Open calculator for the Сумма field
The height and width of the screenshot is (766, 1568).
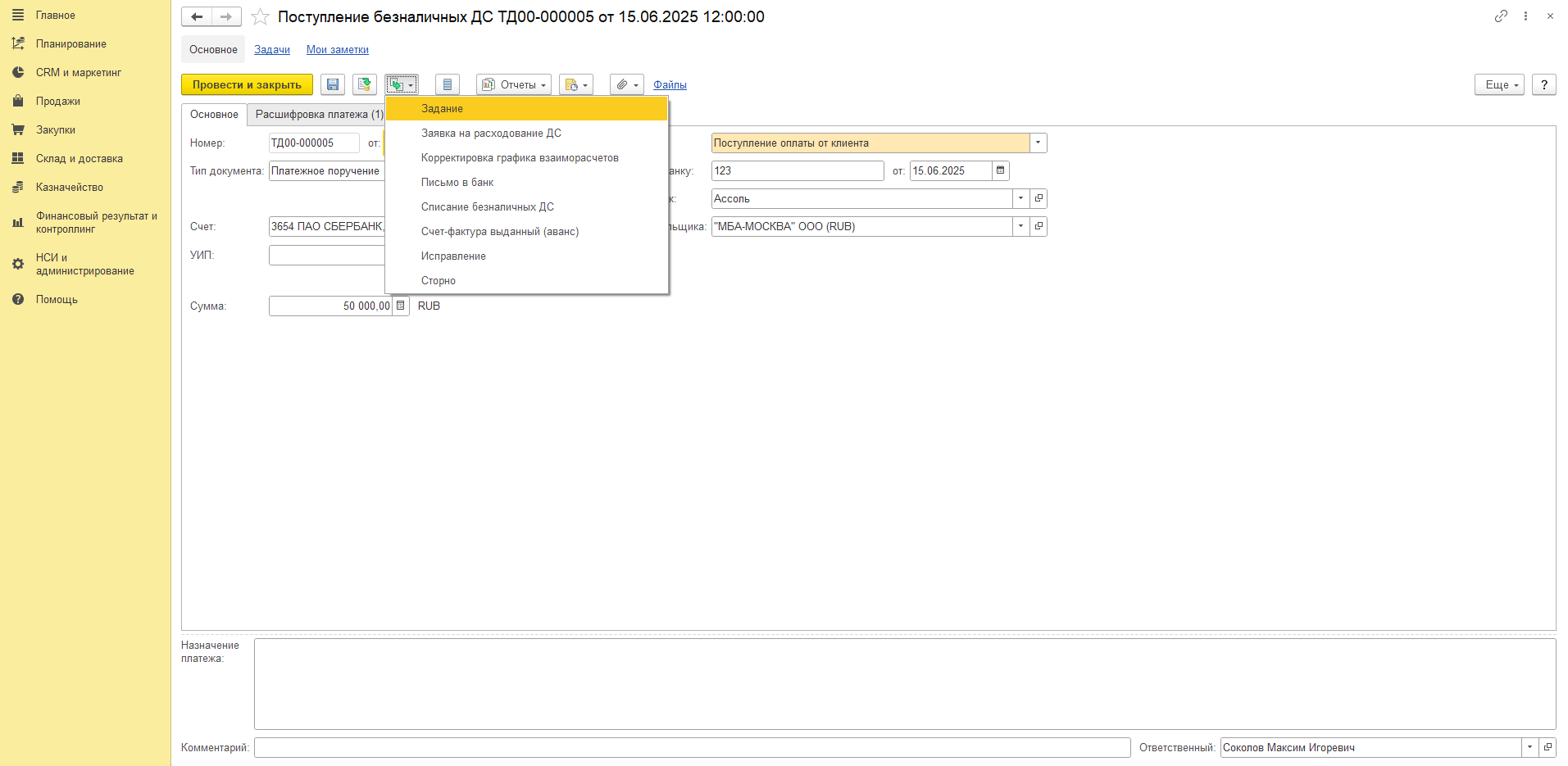[x=401, y=306]
